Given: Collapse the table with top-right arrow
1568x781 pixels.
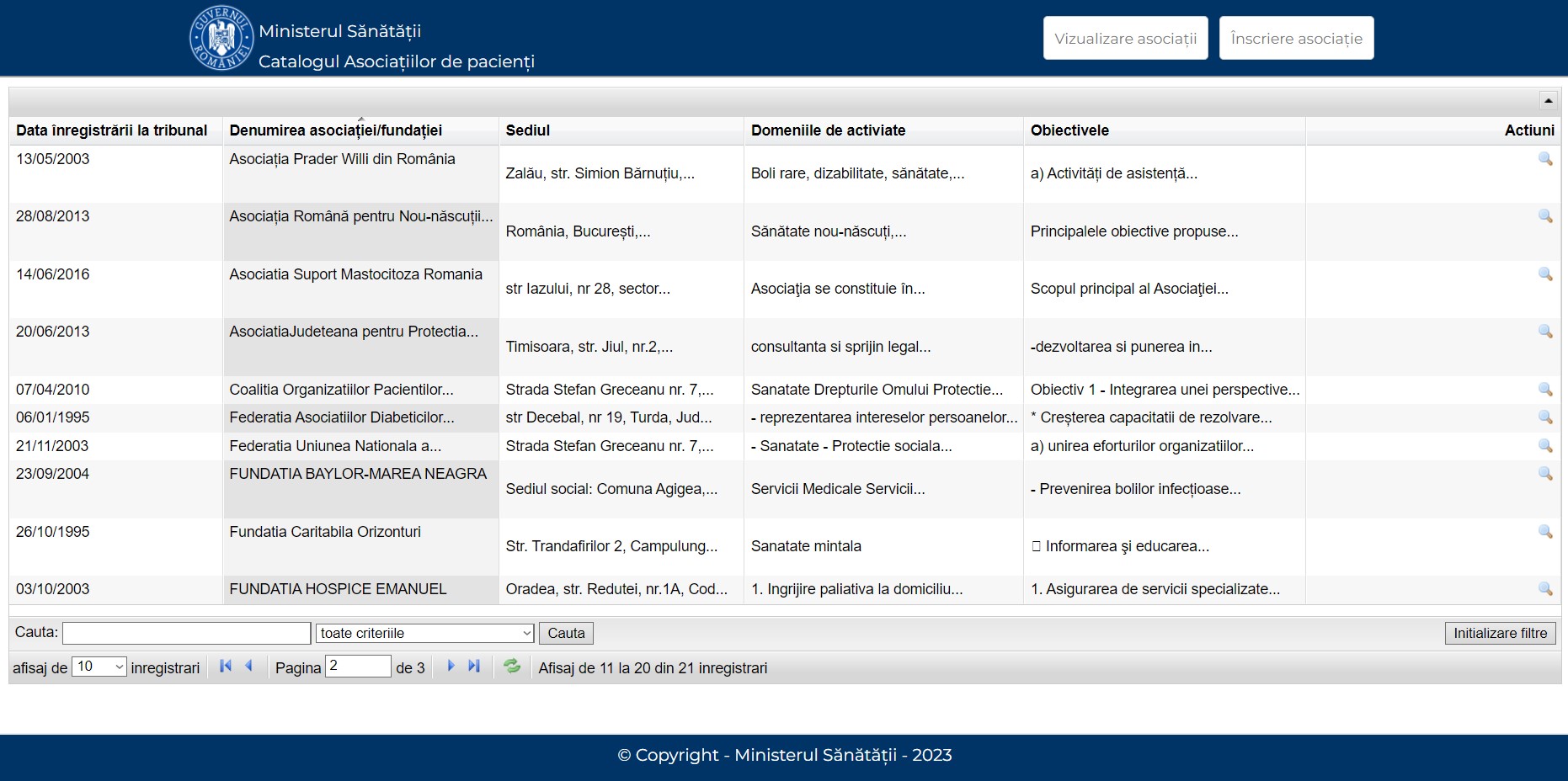Looking at the screenshot, I should (1548, 100).
